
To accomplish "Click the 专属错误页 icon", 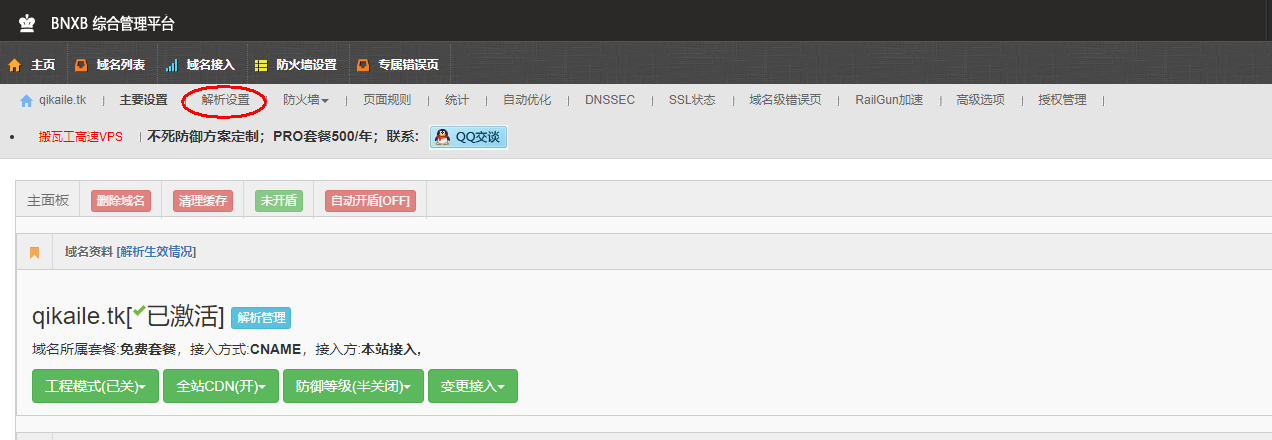I will coord(362,65).
